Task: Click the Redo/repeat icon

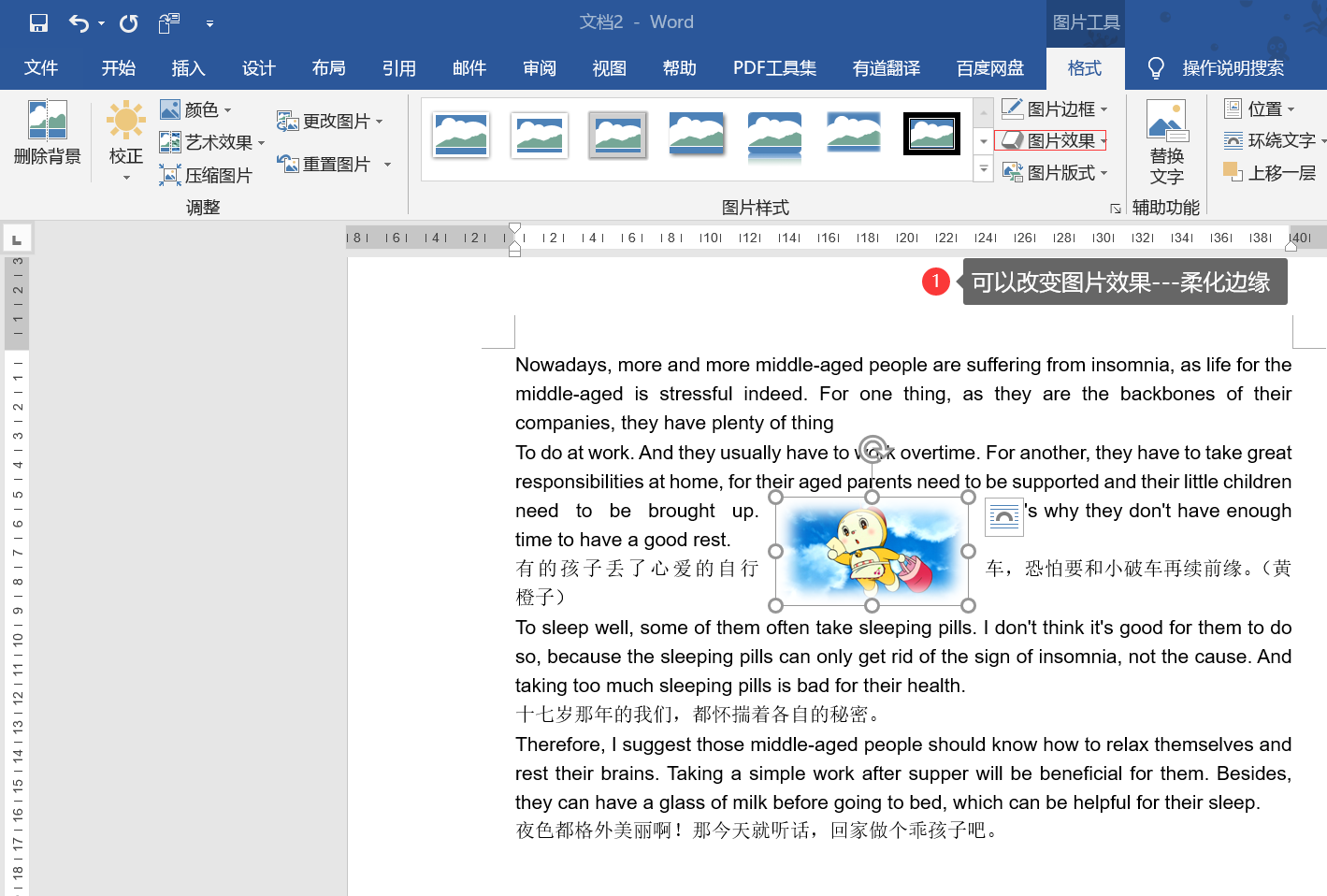Action: click(x=129, y=22)
